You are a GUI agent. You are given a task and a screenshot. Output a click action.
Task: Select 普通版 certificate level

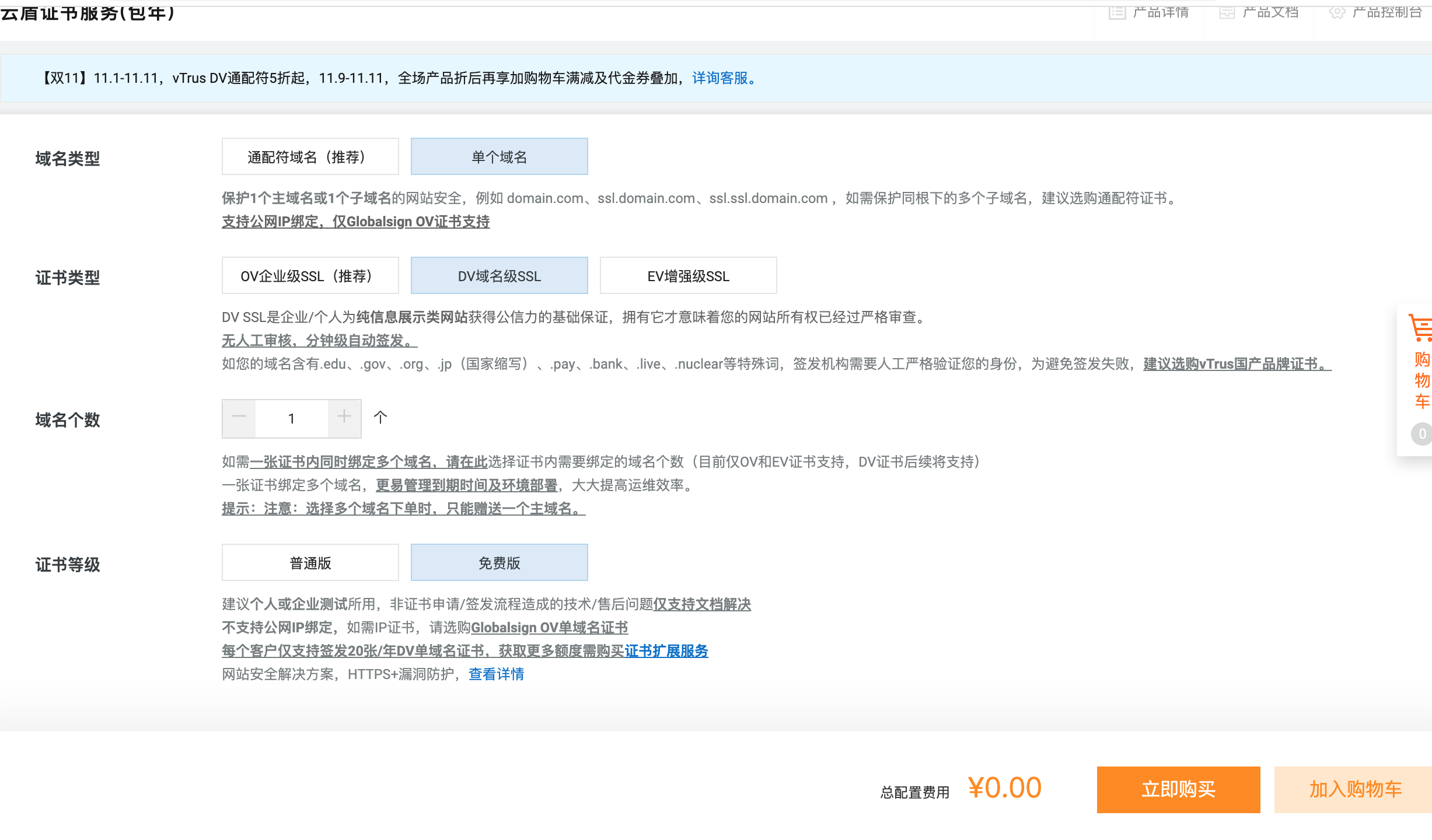[x=310, y=562]
